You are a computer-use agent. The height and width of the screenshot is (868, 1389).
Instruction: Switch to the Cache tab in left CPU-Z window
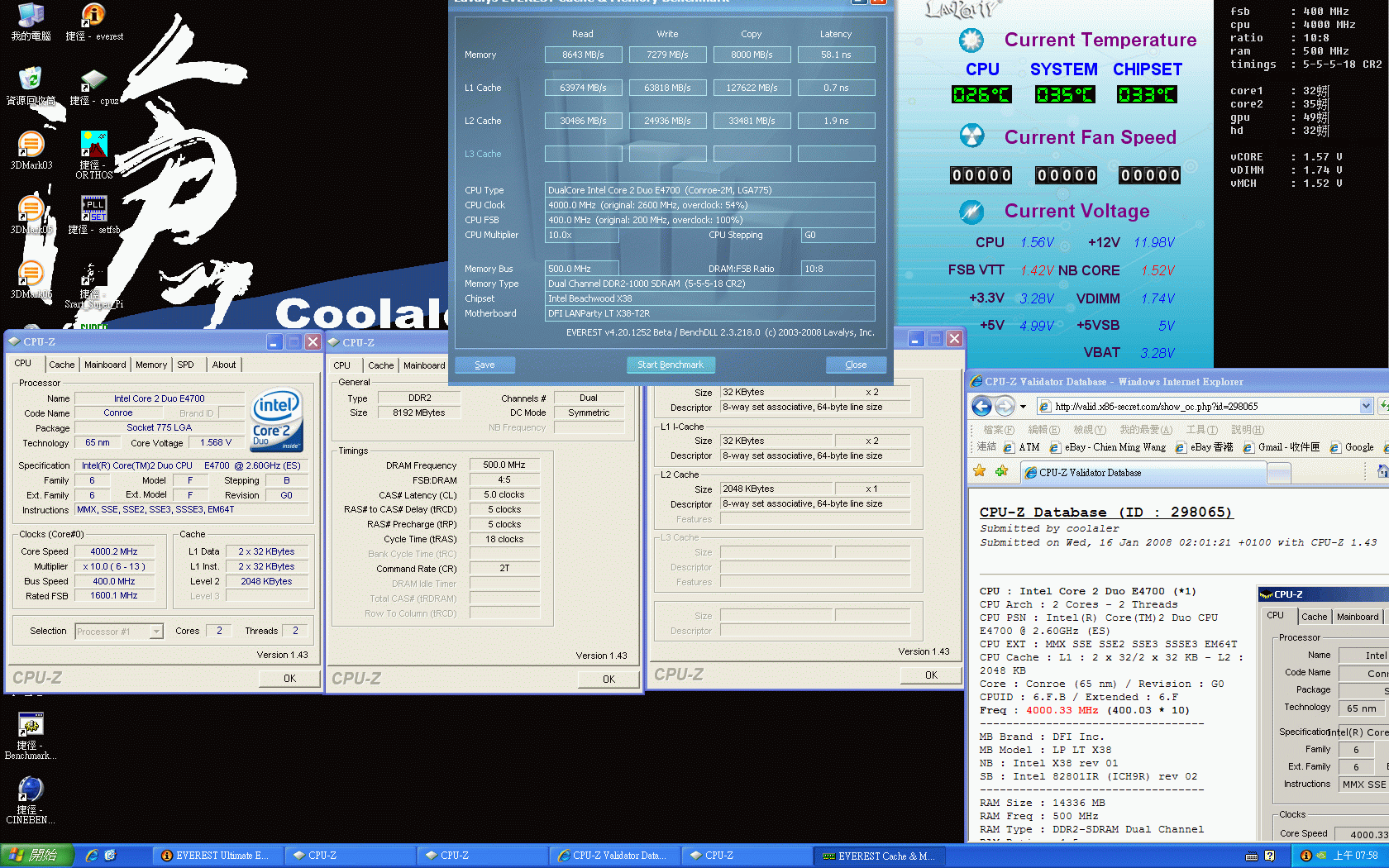pyautogui.click(x=61, y=365)
